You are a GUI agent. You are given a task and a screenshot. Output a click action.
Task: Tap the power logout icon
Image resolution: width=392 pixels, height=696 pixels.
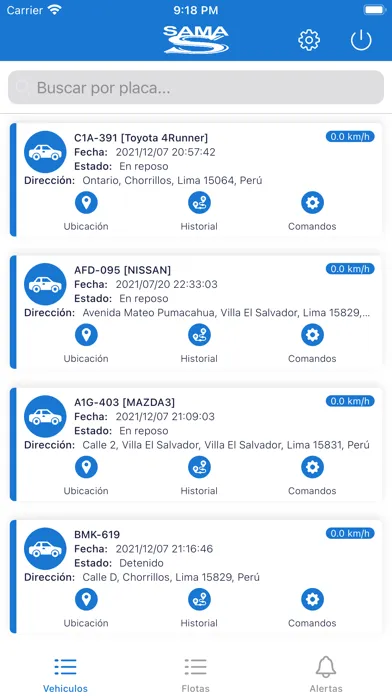point(361,40)
